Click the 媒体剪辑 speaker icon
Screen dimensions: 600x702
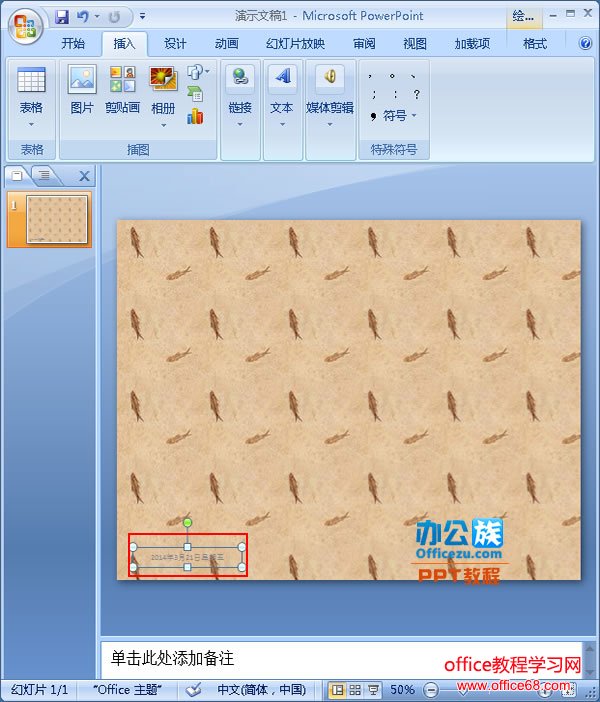point(330,77)
